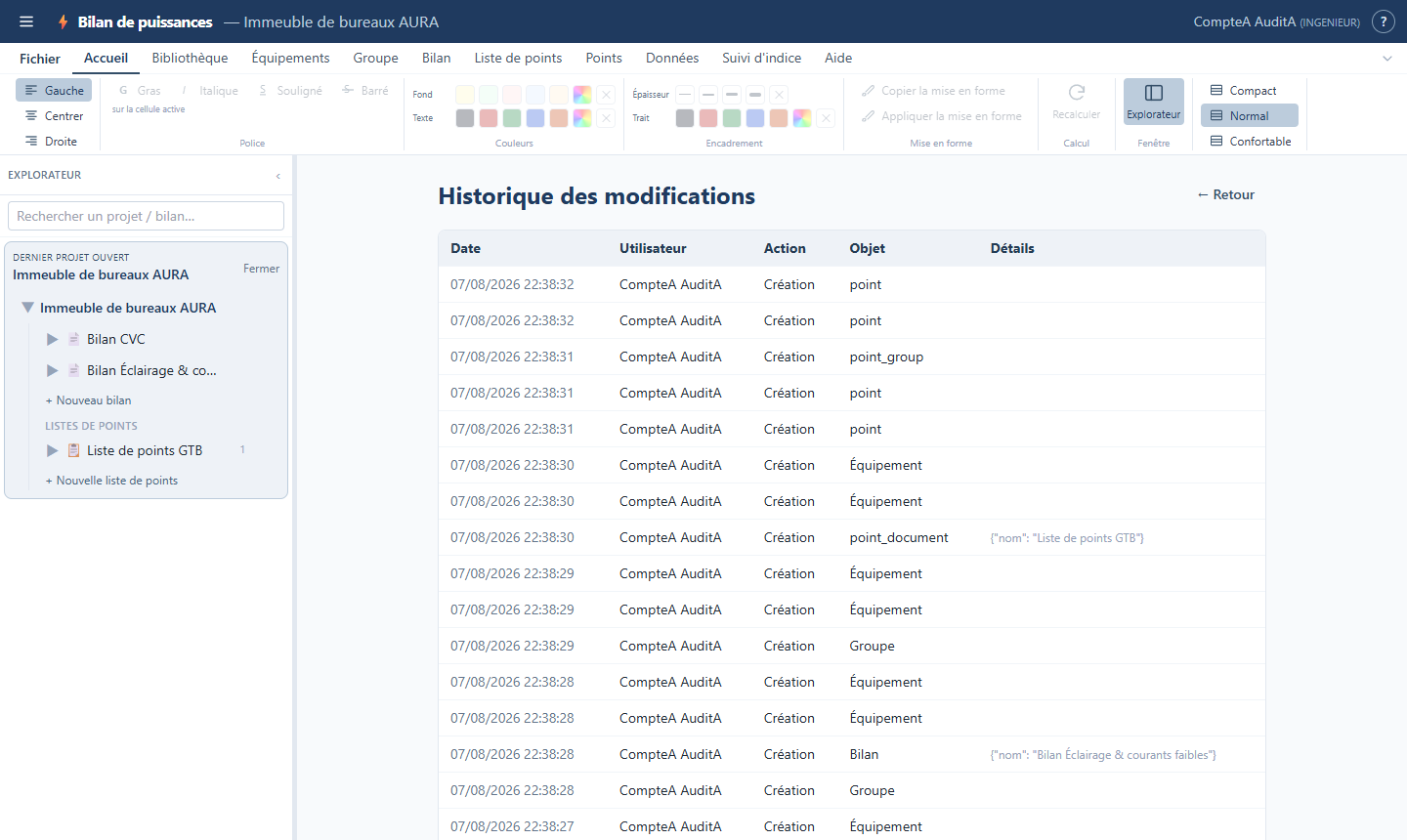The image size is (1407, 840).
Task: Collapse the ribbon with the chevron
Action: coord(1387,59)
